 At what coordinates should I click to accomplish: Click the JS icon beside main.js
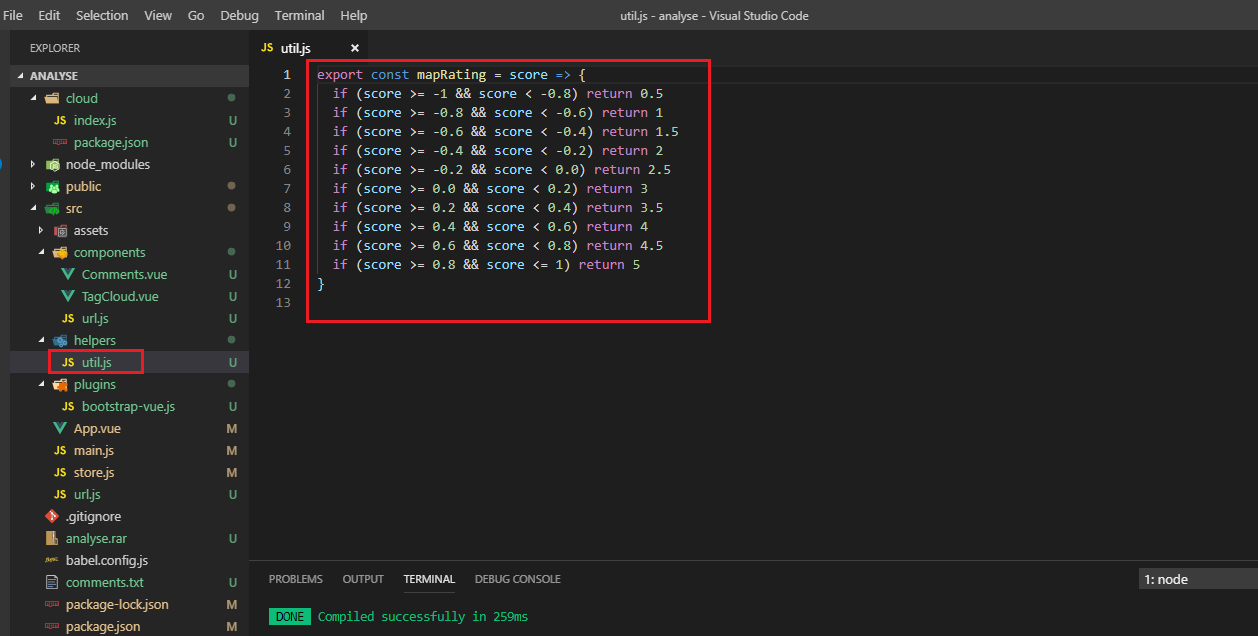point(60,450)
